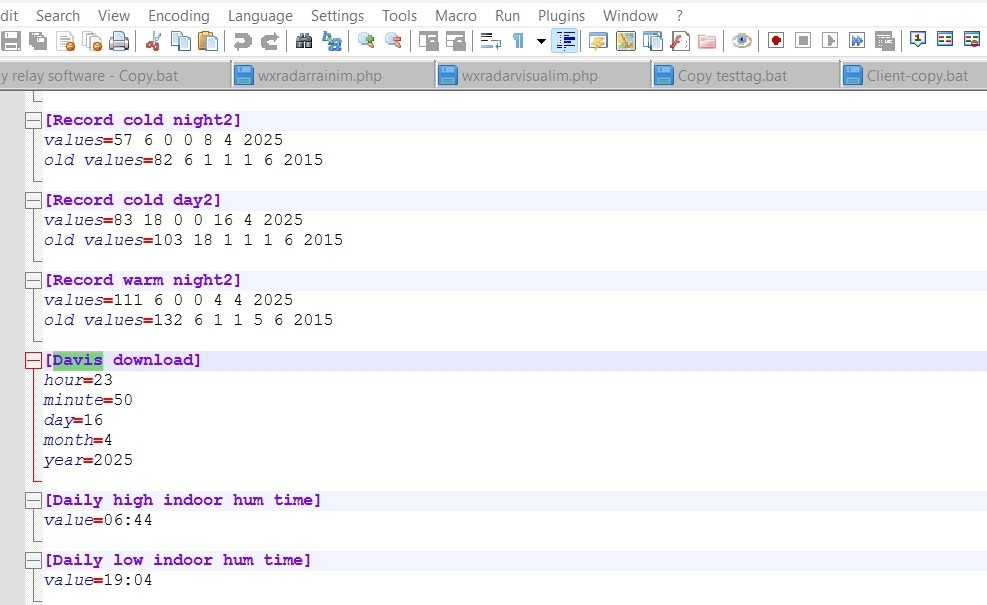
Task: Click the Print toolbar icon
Action: pyautogui.click(x=119, y=41)
